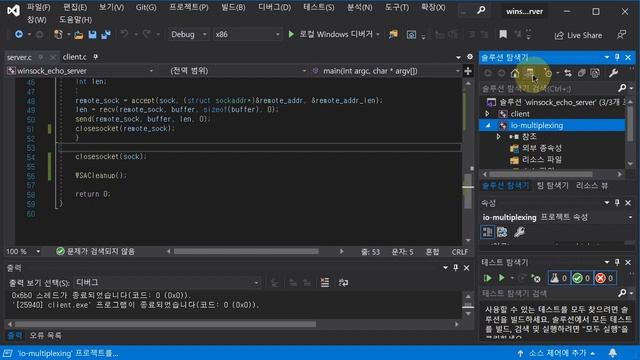Click the collapse all icon in Solution Explorer

pyautogui.click(x=582, y=73)
